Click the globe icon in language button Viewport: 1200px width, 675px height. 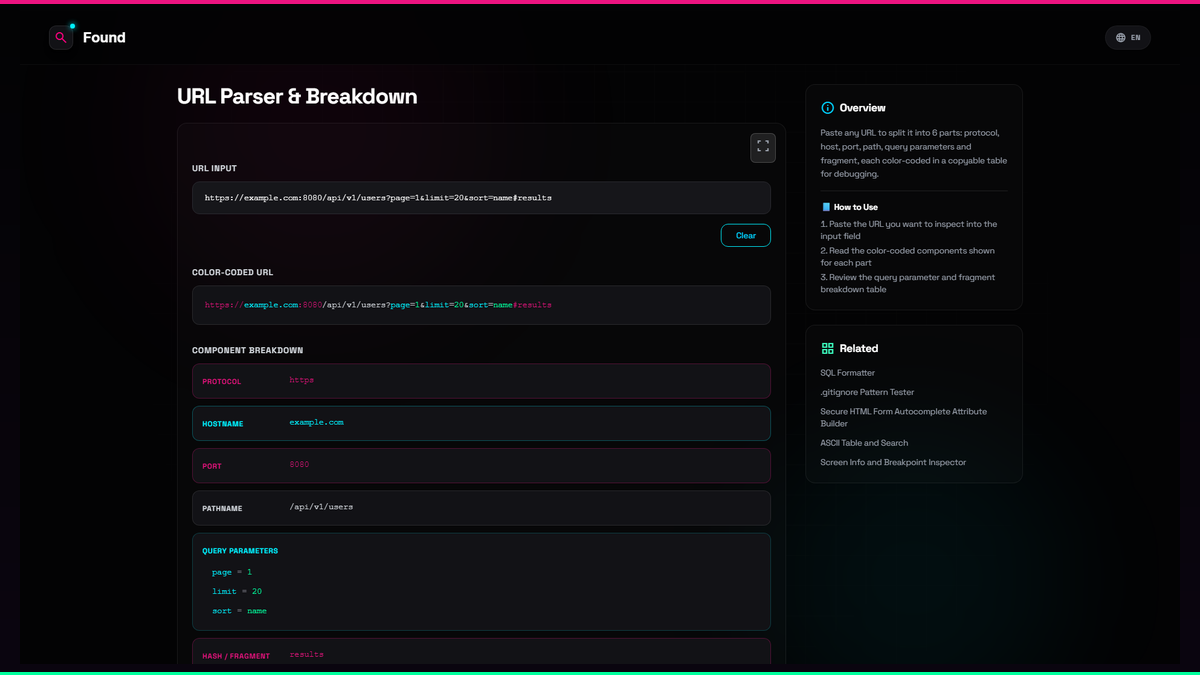pyautogui.click(x=1121, y=38)
